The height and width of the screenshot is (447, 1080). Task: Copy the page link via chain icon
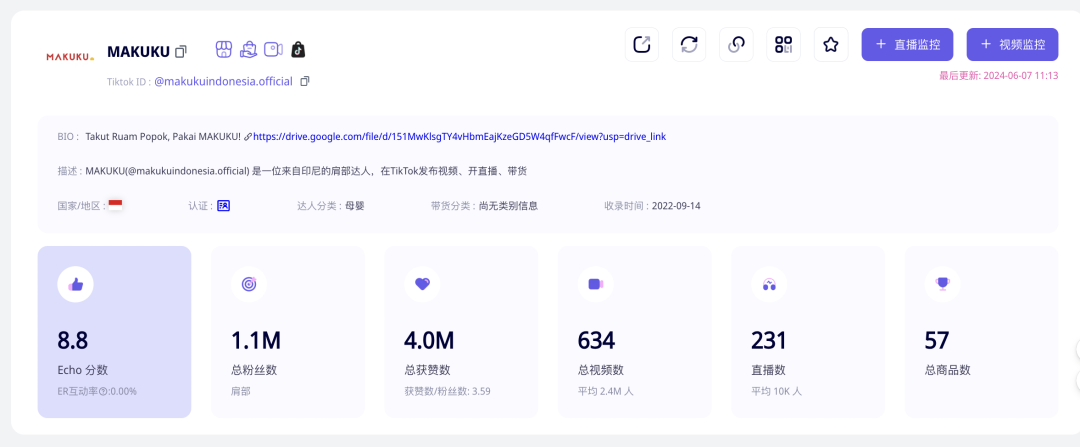[x=736, y=44]
